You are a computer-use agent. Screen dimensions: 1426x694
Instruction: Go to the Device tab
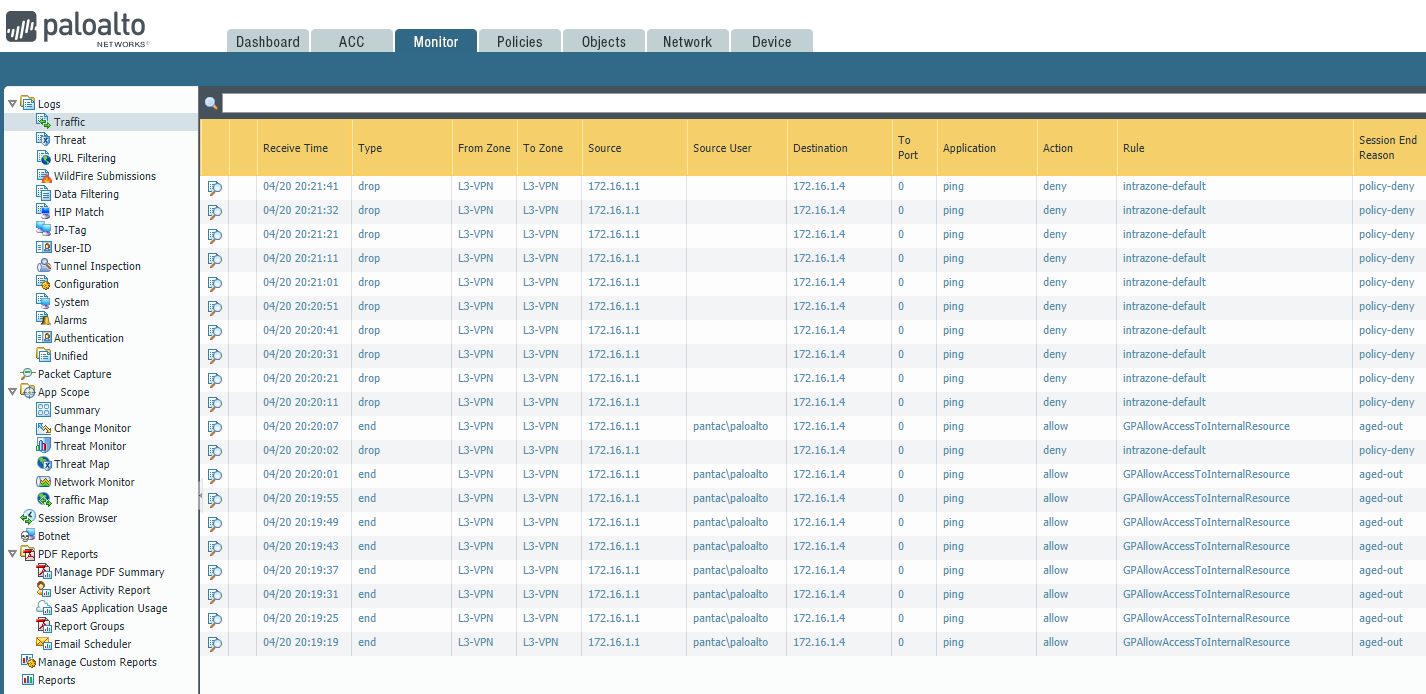tap(771, 42)
